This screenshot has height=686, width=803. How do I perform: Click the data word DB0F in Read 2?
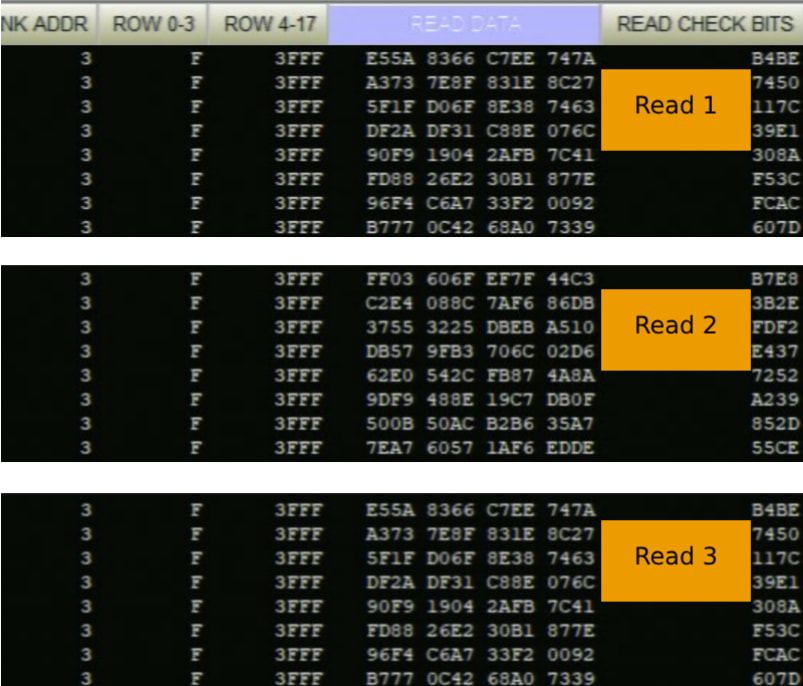coord(571,399)
